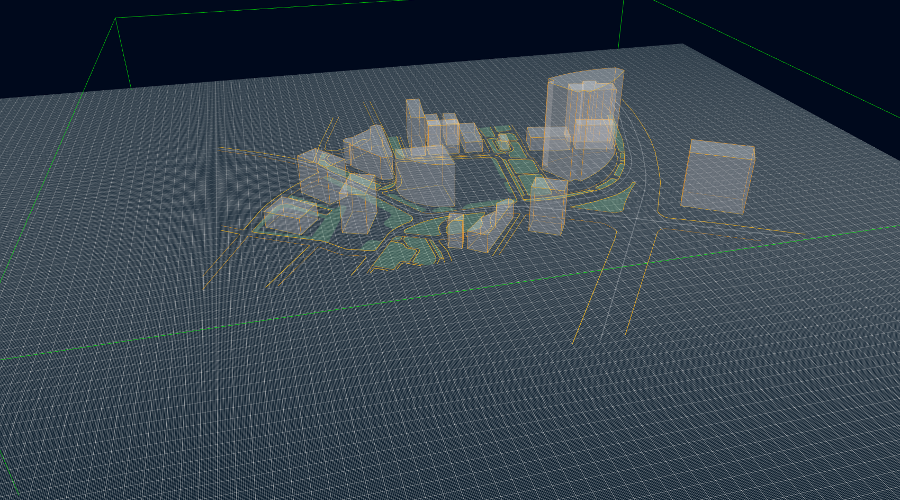Select the irregular green park area at the cluster front
This screenshot has height=500, width=900.
pyautogui.click(x=396, y=256)
